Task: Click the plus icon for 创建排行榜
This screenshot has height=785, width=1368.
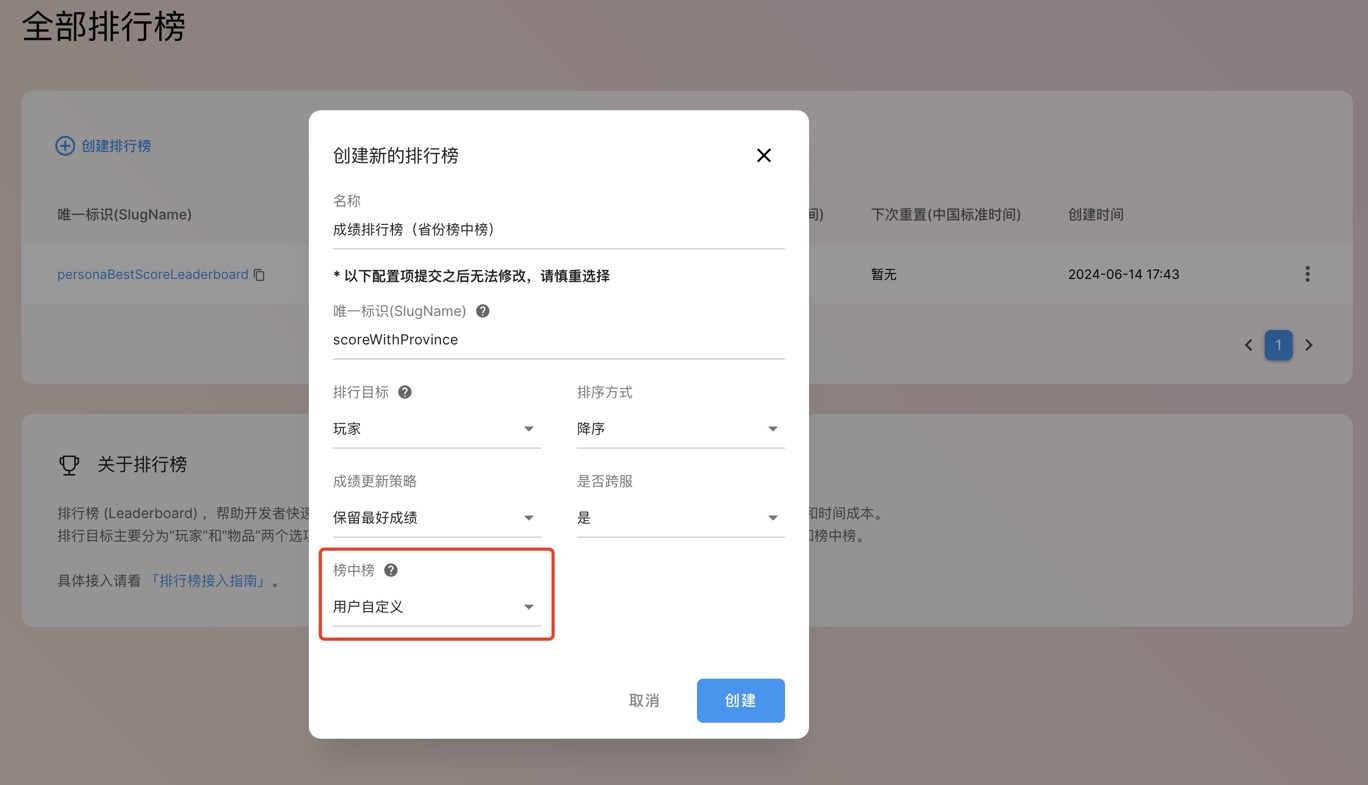Action: [x=65, y=146]
